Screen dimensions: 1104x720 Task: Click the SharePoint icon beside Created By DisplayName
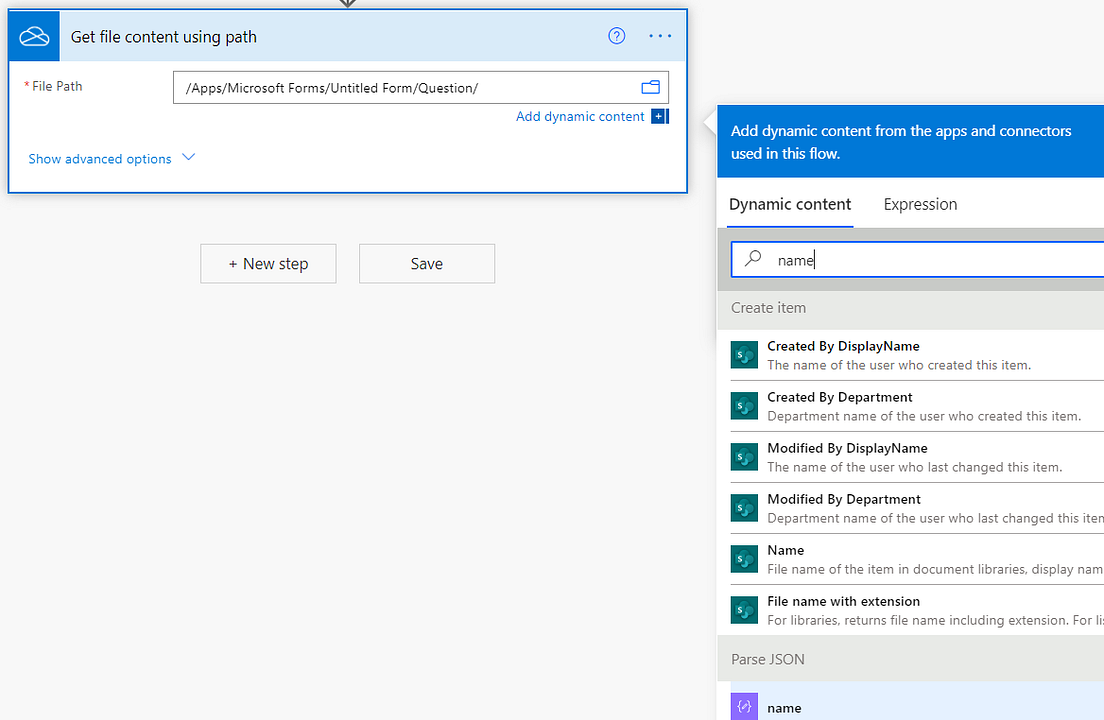point(744,355)
